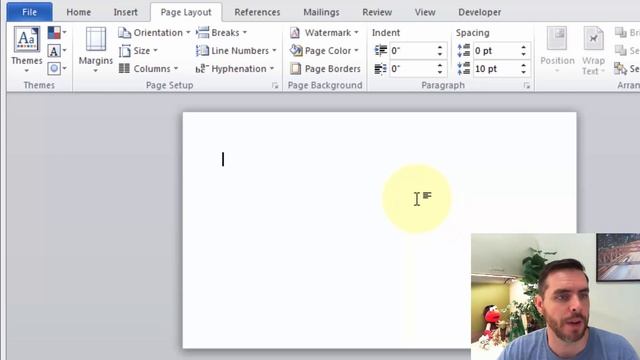Click the Indent Right value field
The height and width of the screenshot is (360, 640).
click(412, 69)
